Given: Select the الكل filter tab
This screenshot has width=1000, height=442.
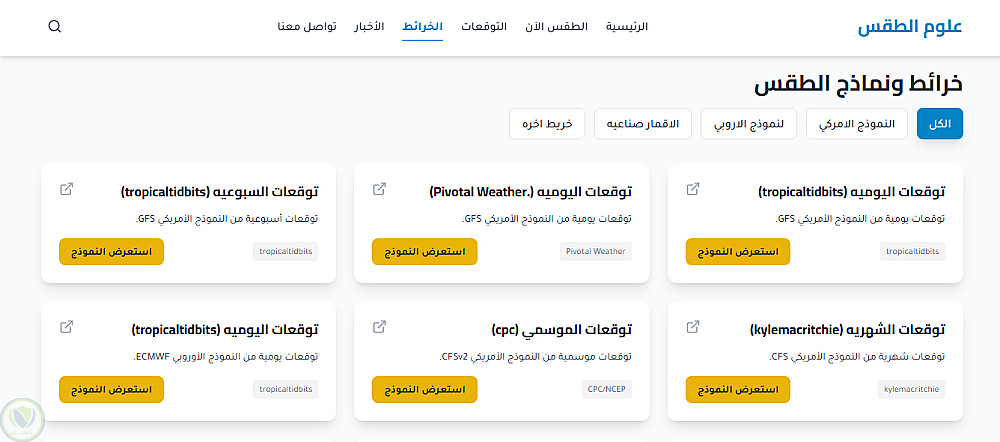Looking at the screenshot, I should [939, 124].
